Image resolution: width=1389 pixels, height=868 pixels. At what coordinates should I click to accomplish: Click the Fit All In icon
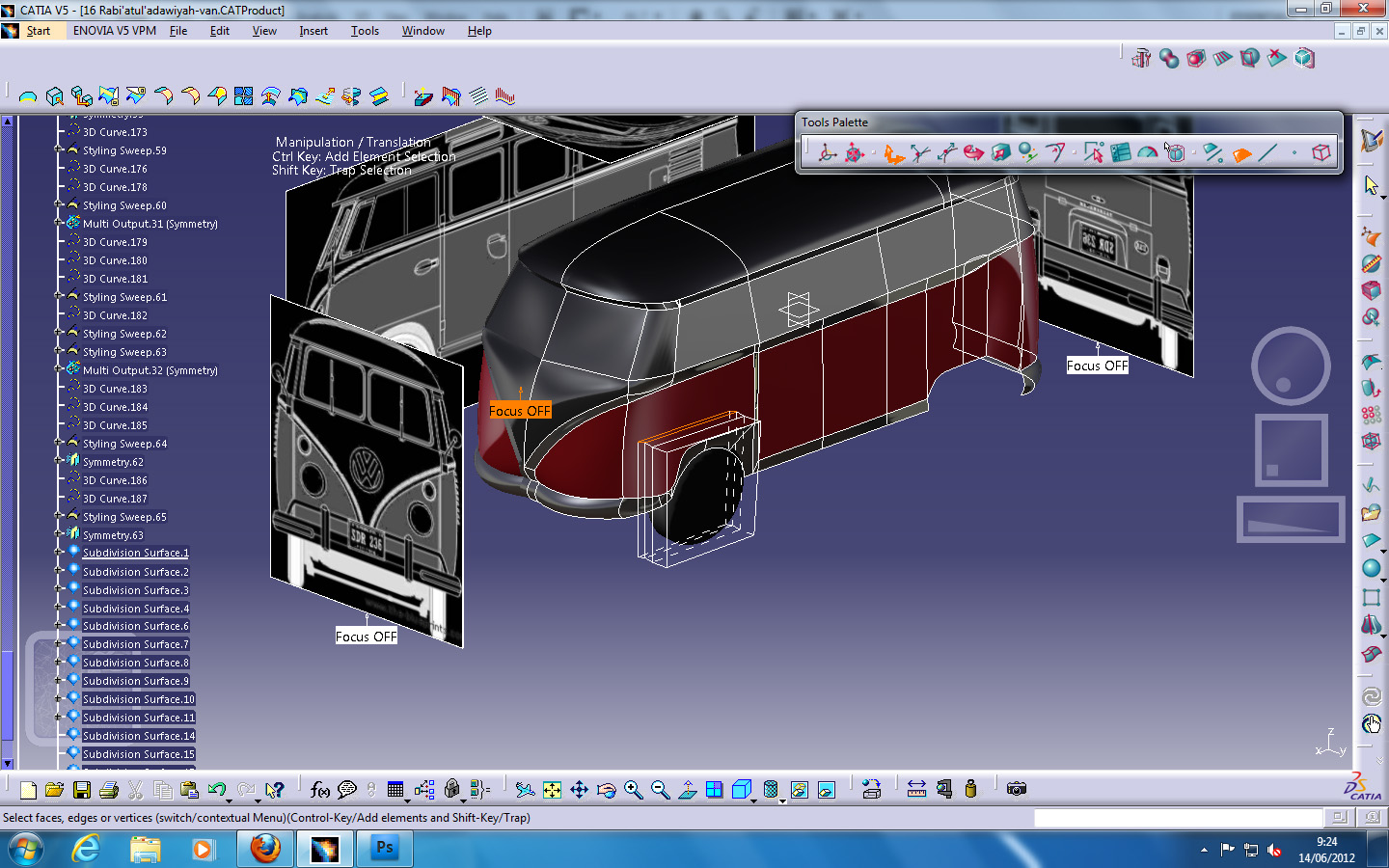click(551, 789)
